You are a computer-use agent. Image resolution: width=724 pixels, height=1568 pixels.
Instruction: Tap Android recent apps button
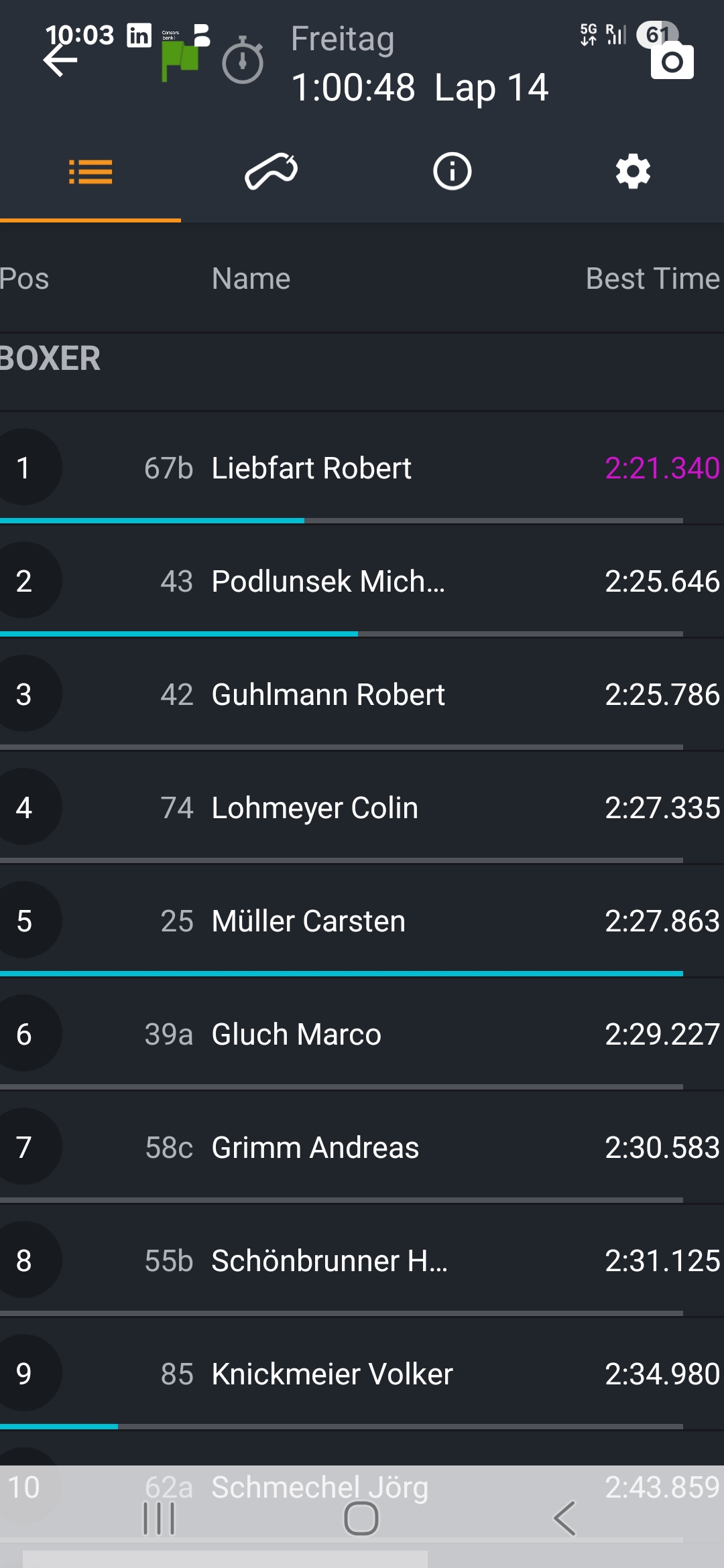click(x=160, y=1518)
